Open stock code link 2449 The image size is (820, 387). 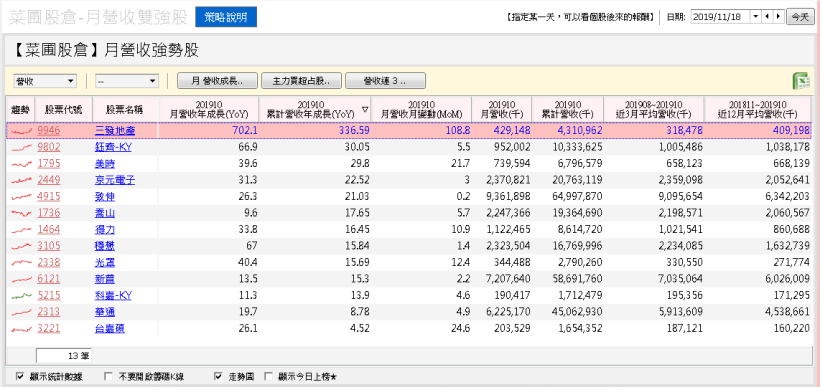[49, 180]
